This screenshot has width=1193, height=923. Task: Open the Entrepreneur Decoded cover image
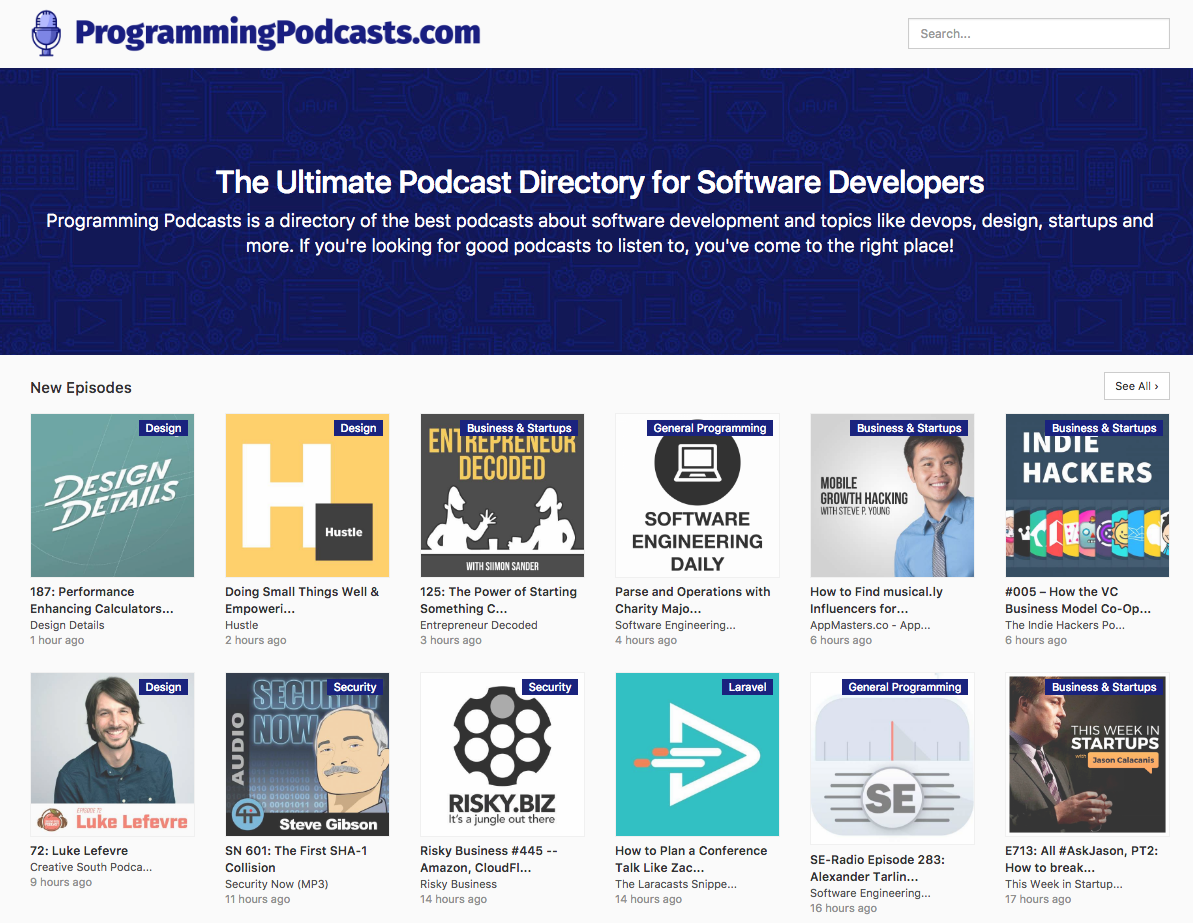coord(502,495)
